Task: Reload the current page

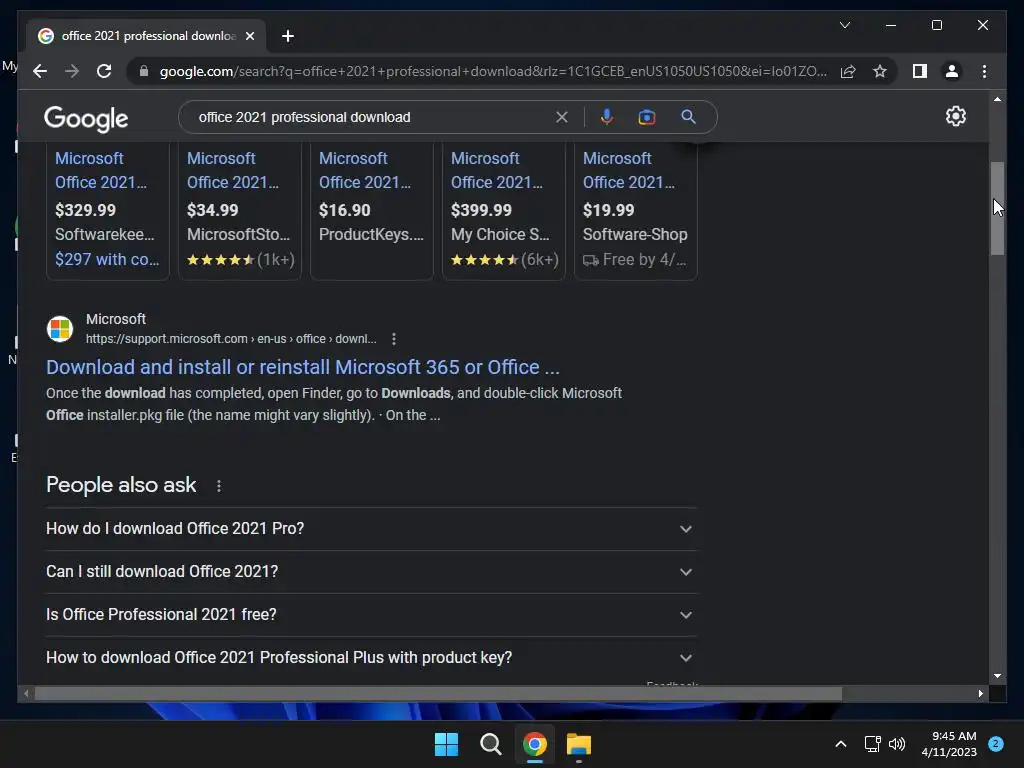Action: point(104,71)
